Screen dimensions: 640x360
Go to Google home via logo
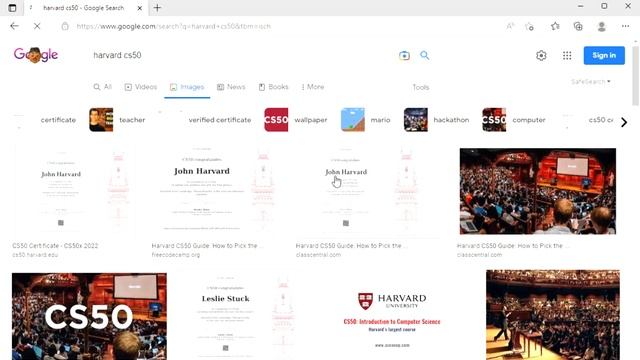click(36, 55)
